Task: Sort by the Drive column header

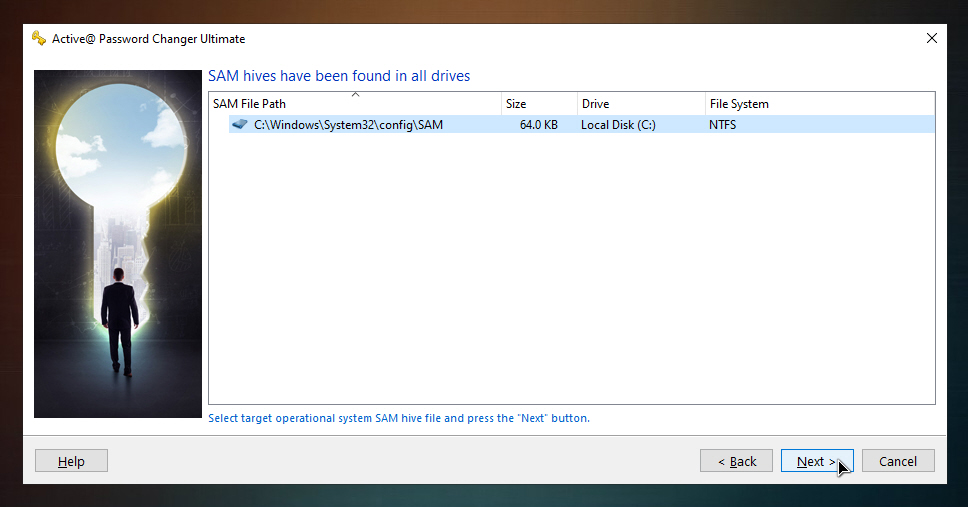Action: click(x=641, y=104)
